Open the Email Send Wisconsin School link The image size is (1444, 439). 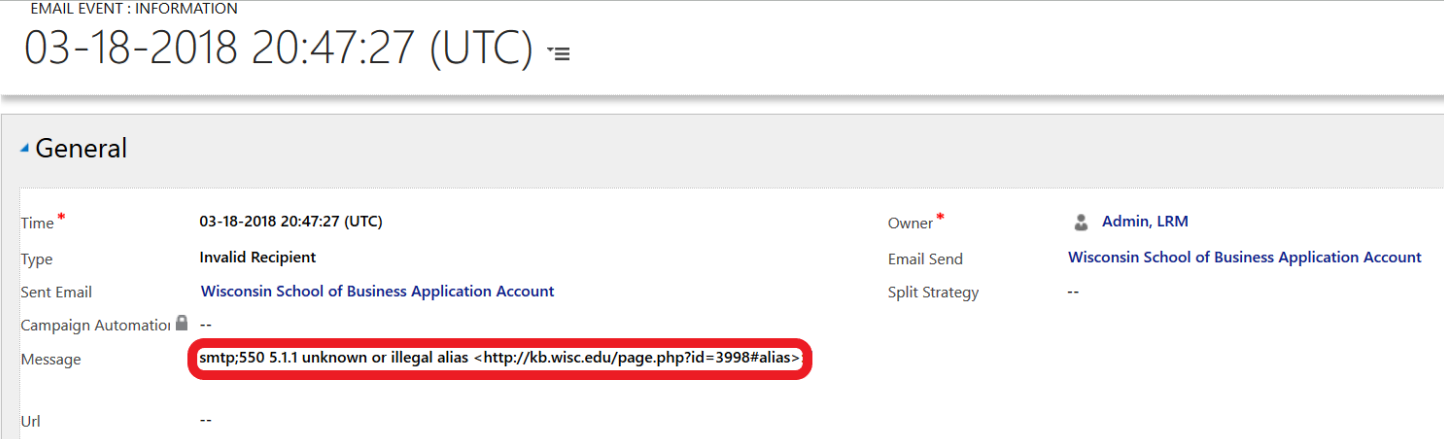pos(1244,258)
